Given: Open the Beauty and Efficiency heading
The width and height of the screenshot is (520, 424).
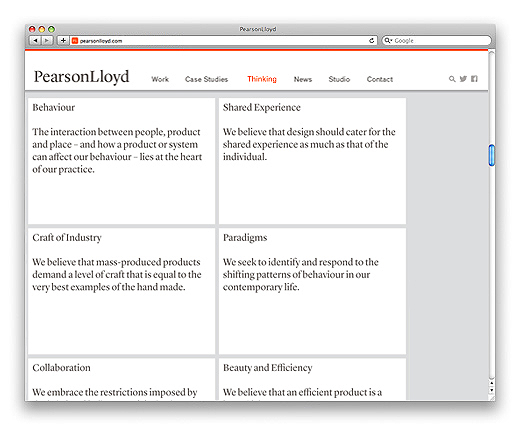Looking at the screenshot, I should (x=268, y=367).
